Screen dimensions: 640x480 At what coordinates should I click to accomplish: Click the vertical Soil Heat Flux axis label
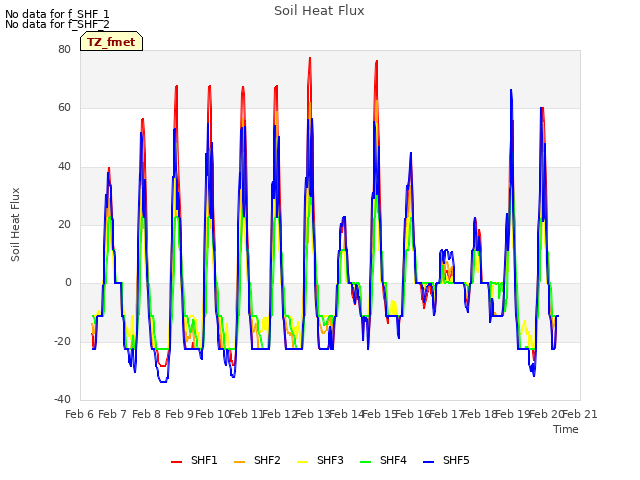tap(15, 224)
